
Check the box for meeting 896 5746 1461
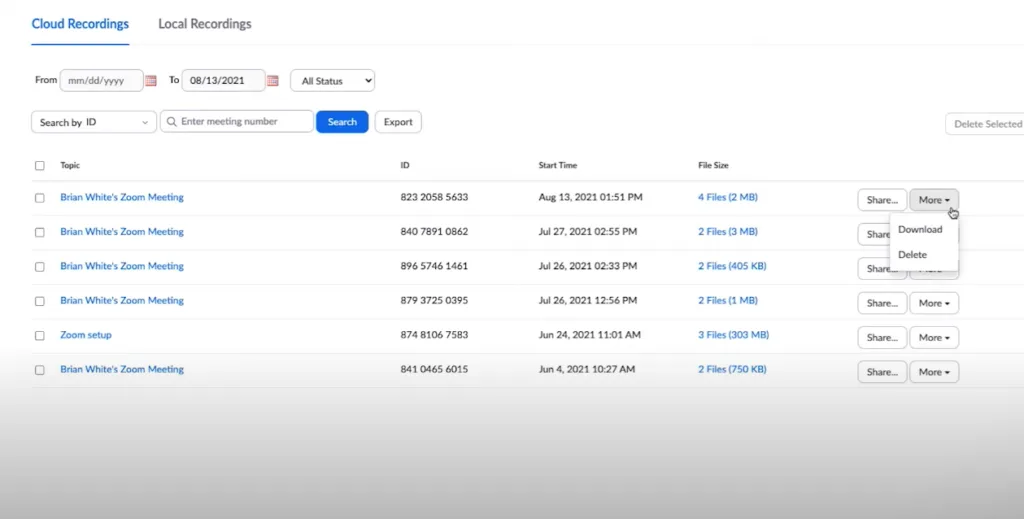pyautogui.click(x=40, y=267)
